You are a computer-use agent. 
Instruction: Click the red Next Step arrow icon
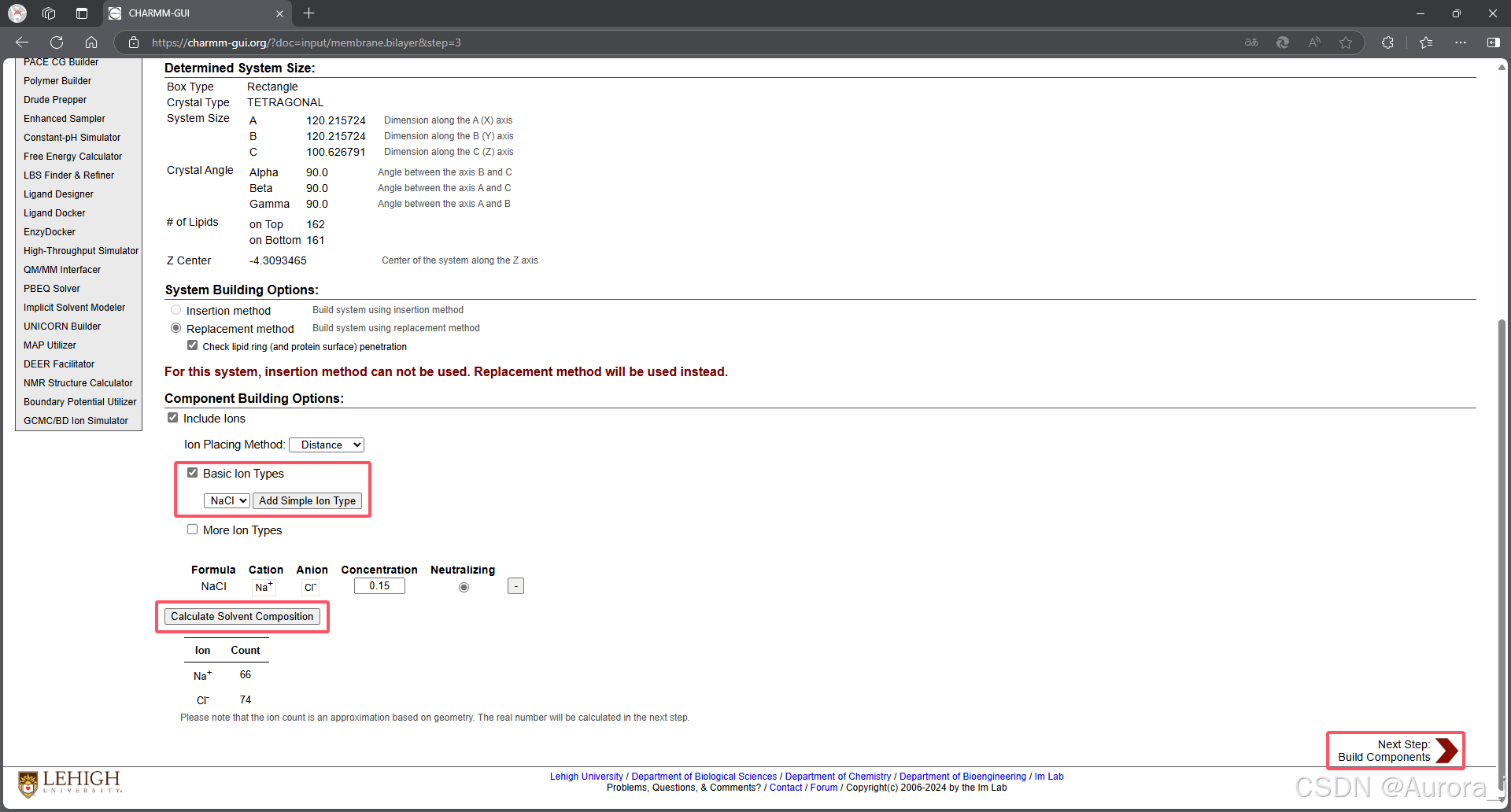(x=1446, y=751)
